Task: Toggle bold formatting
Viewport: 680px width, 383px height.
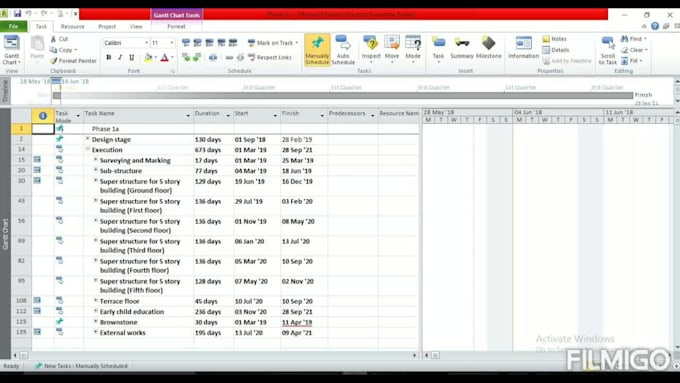Action: coord(109,57)
